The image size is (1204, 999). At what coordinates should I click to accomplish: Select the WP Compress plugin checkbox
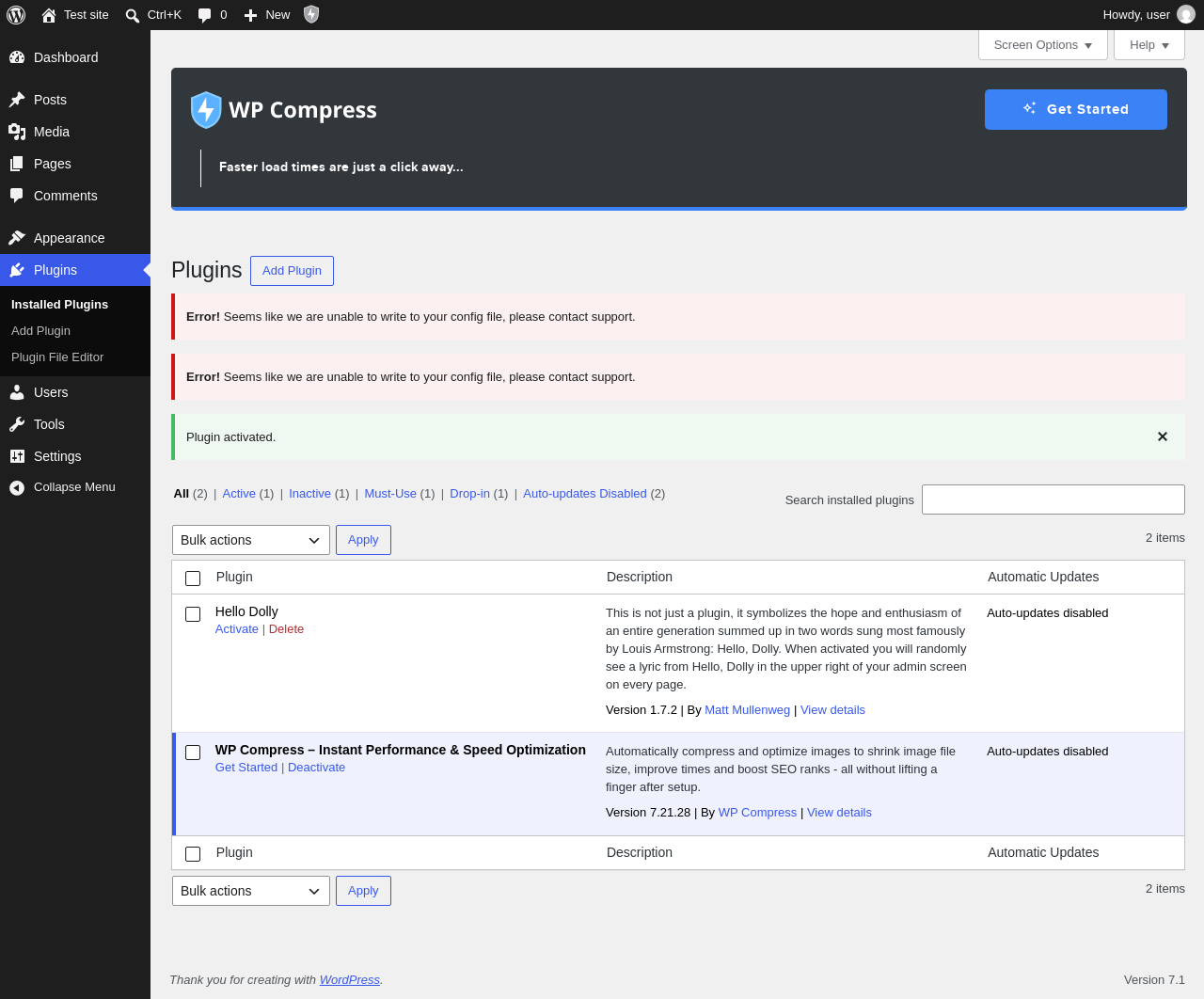(193, 753)
